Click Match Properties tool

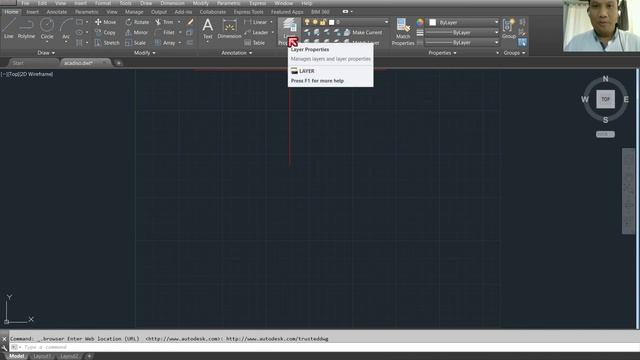tap(402, 31)
